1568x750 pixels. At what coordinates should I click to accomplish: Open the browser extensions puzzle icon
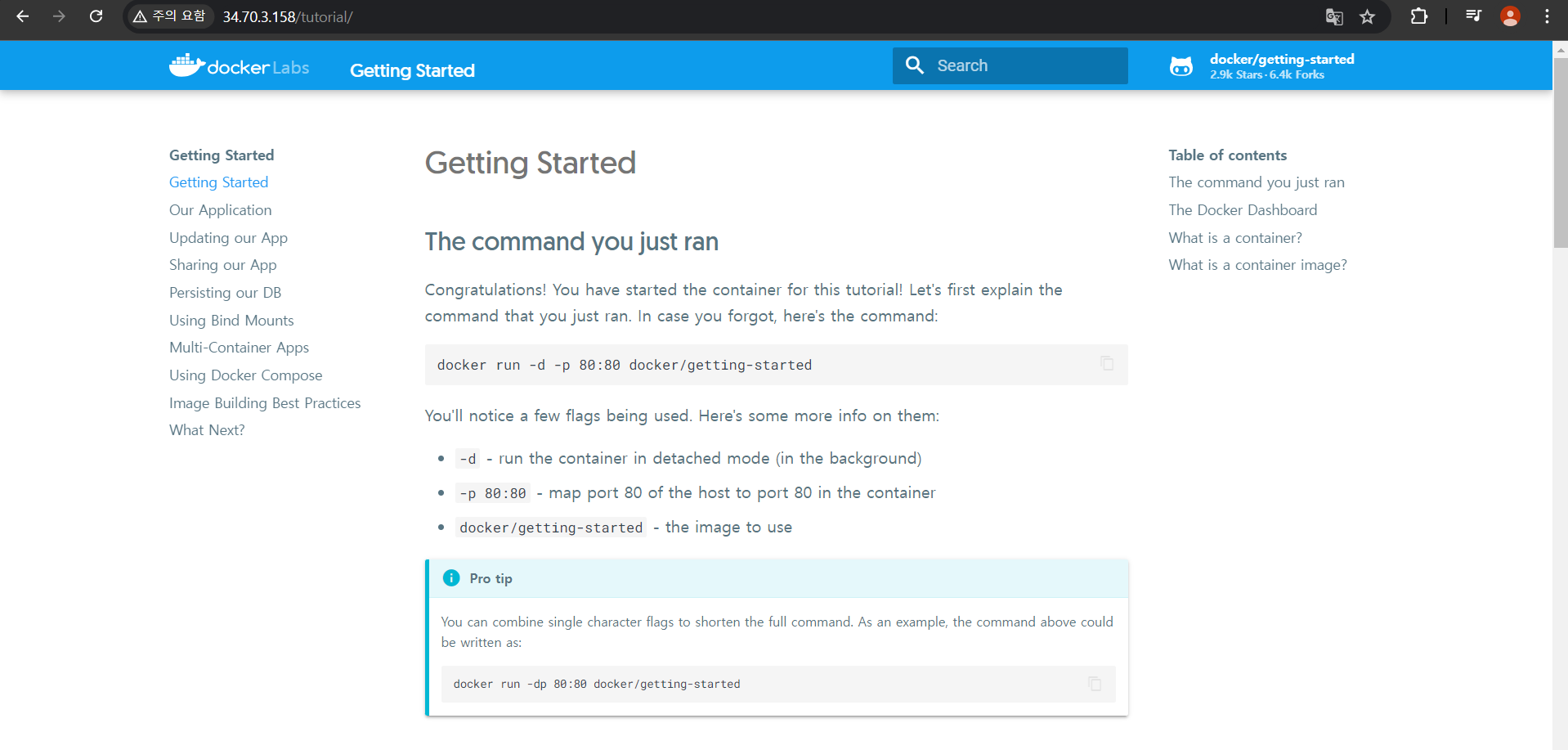pyautogui.click(x=1419, y=16)
